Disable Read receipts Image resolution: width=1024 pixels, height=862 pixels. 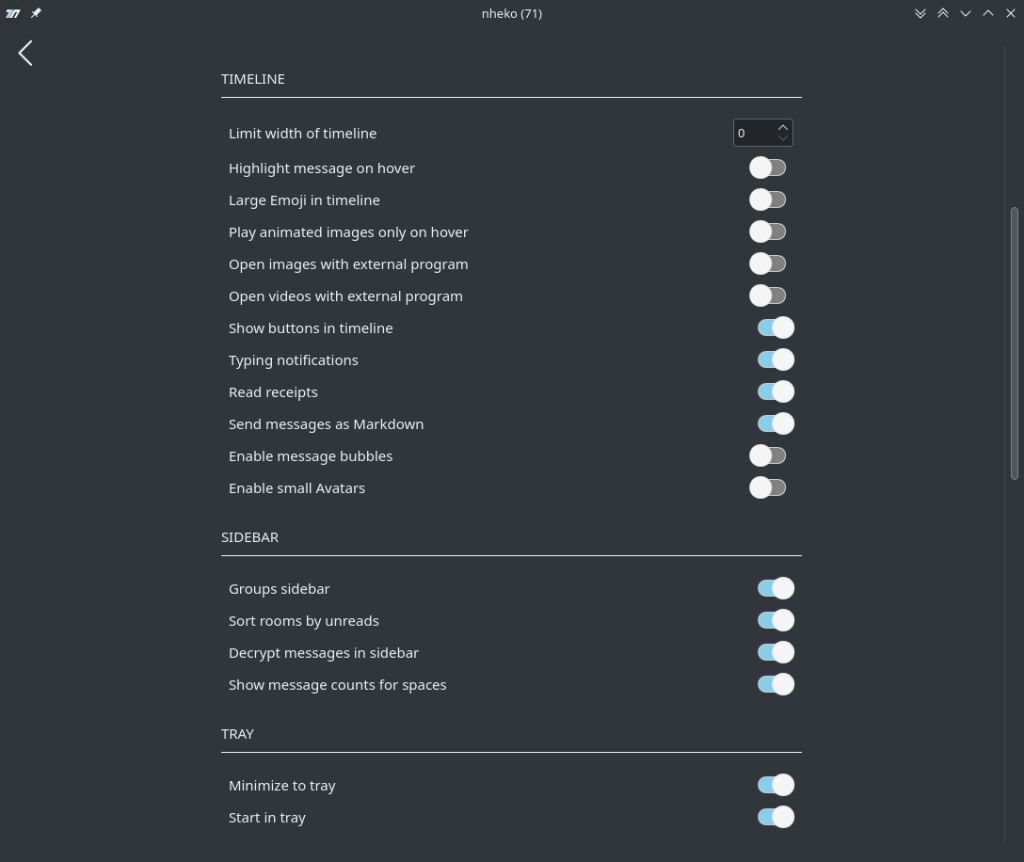[x=776, y=391]
